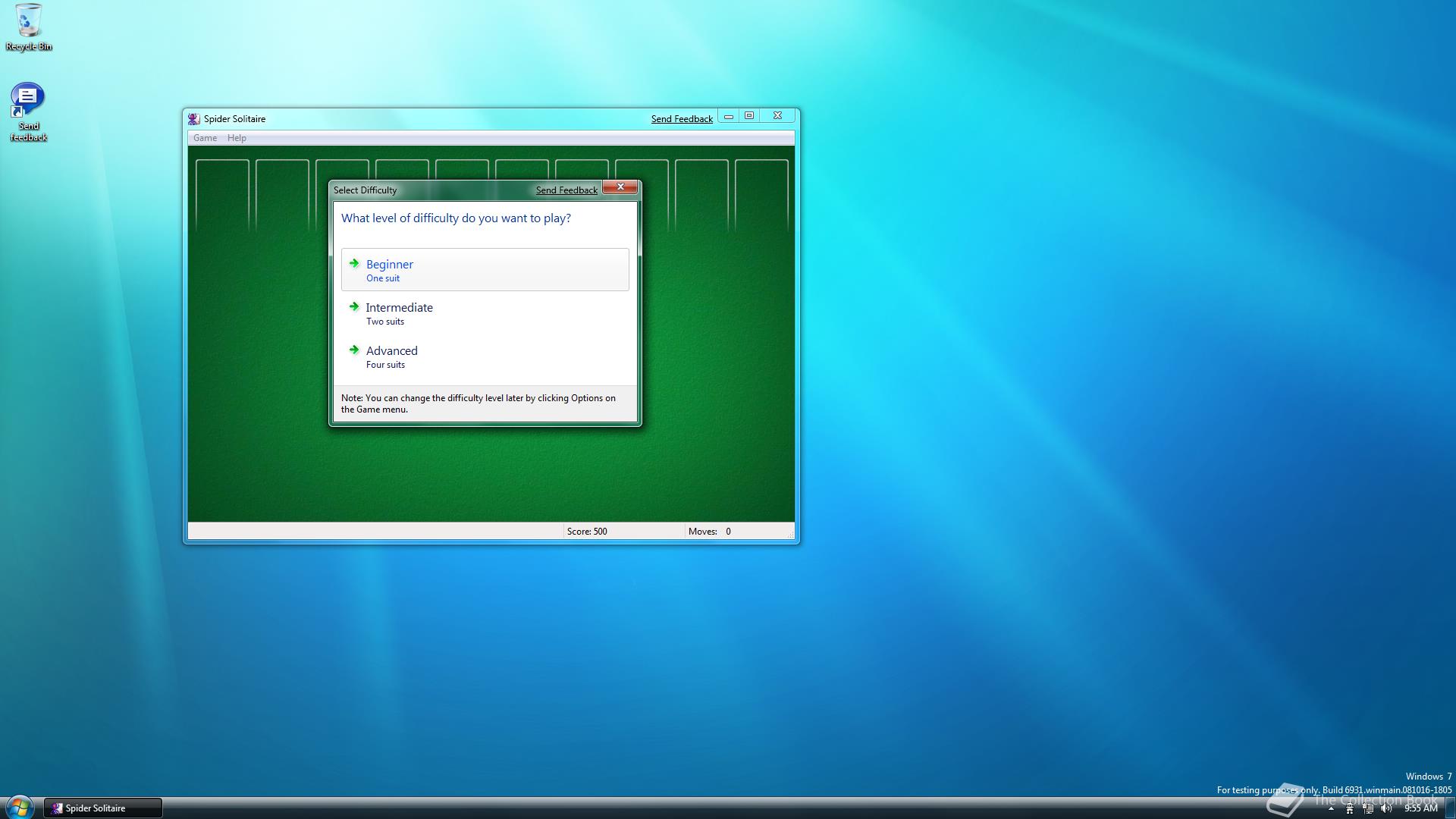Click the Score: 500 status bar entry
Image resolution: width=1456 pixels, height=819 pixels.
pos(587,532)
